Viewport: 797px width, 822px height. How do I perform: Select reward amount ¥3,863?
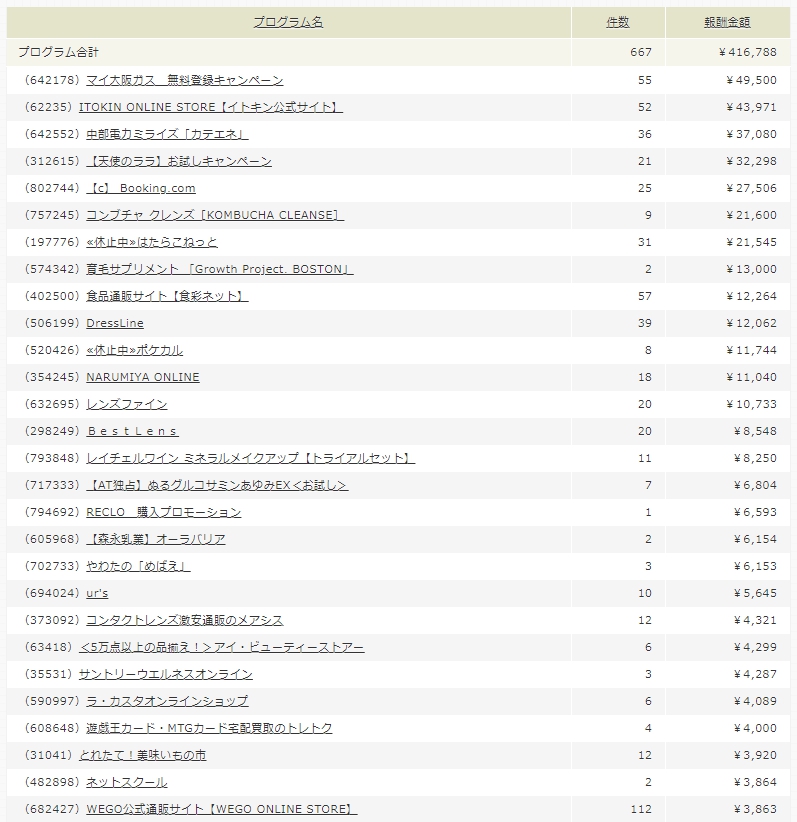[x=755, y=809]
